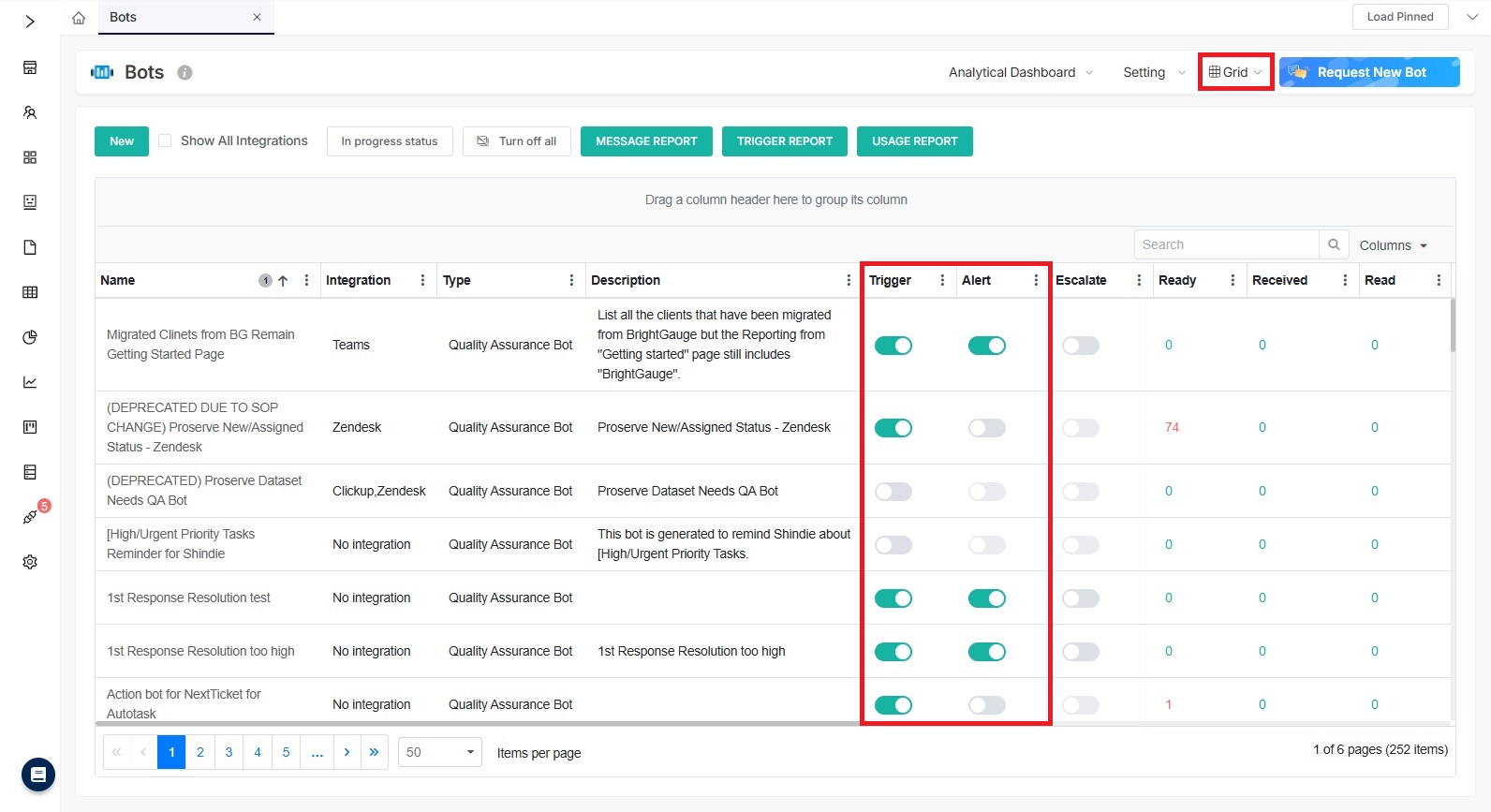Go to last page using double-arrow icon
Screen dimensions: 1491x812
375,752
